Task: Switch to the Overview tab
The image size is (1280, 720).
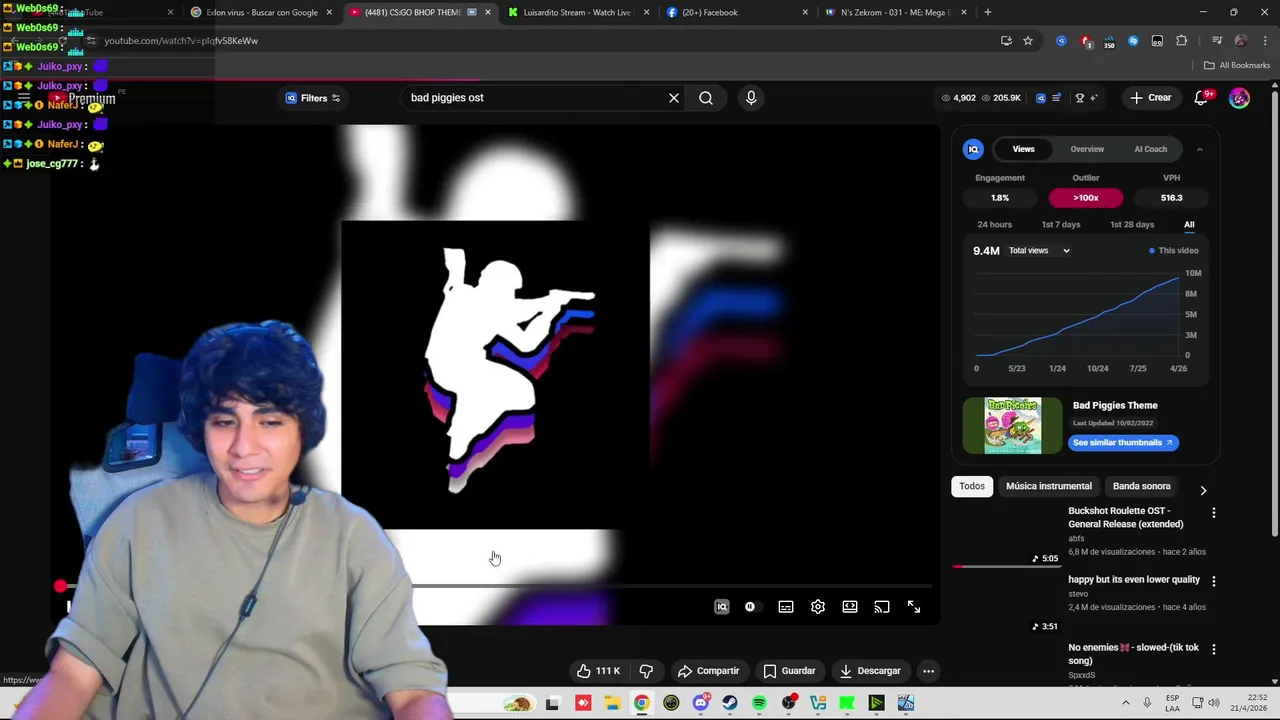Action: (1087, 149)
